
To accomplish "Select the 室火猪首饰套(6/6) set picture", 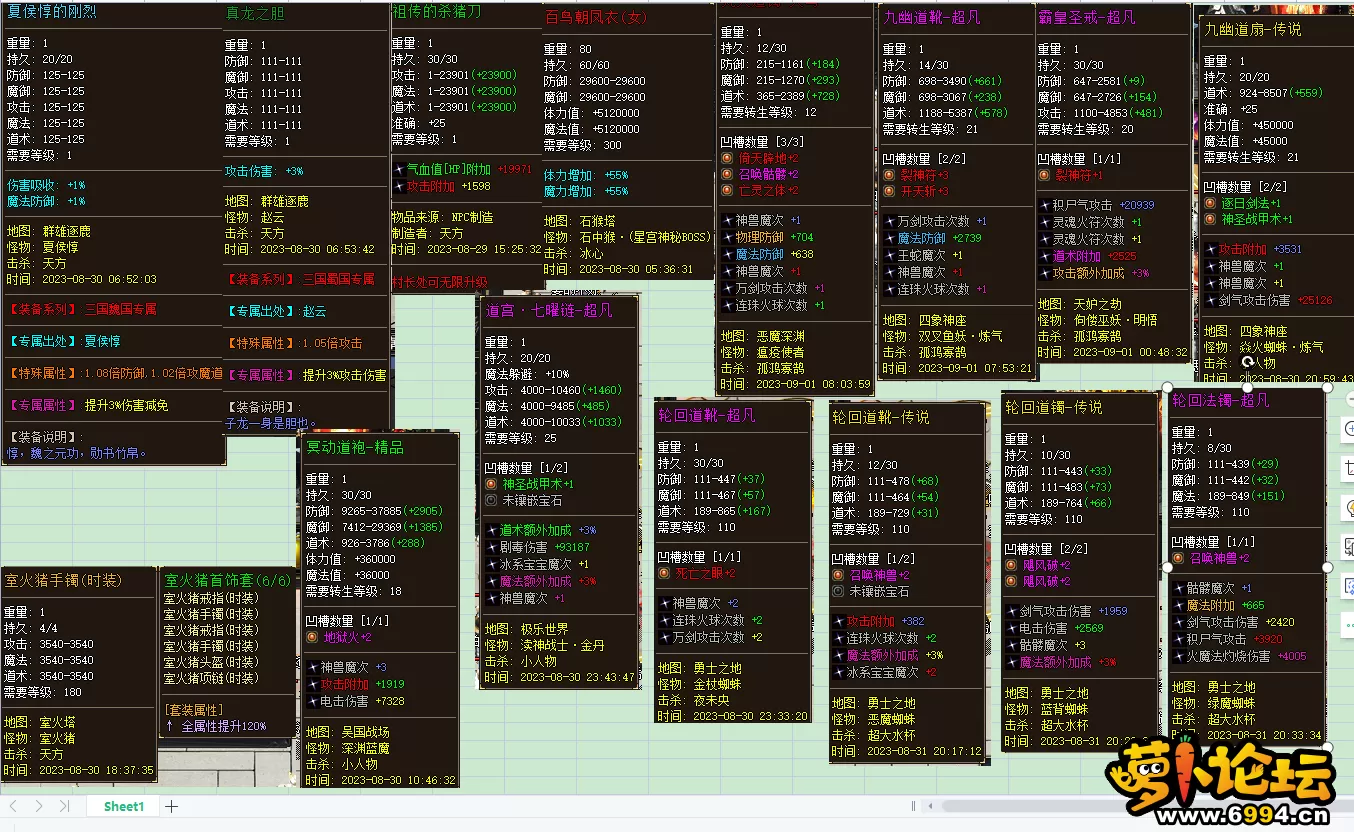I will pos(228,650).
